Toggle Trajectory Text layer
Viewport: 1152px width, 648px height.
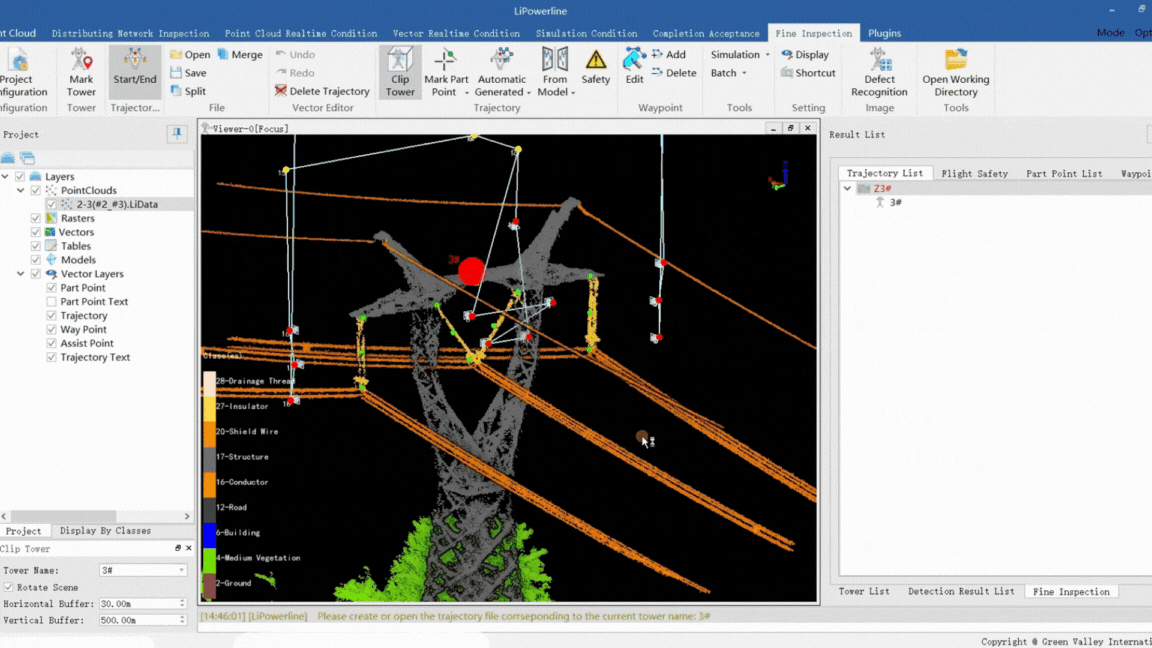pyautogui.click(x=51, y=358)
